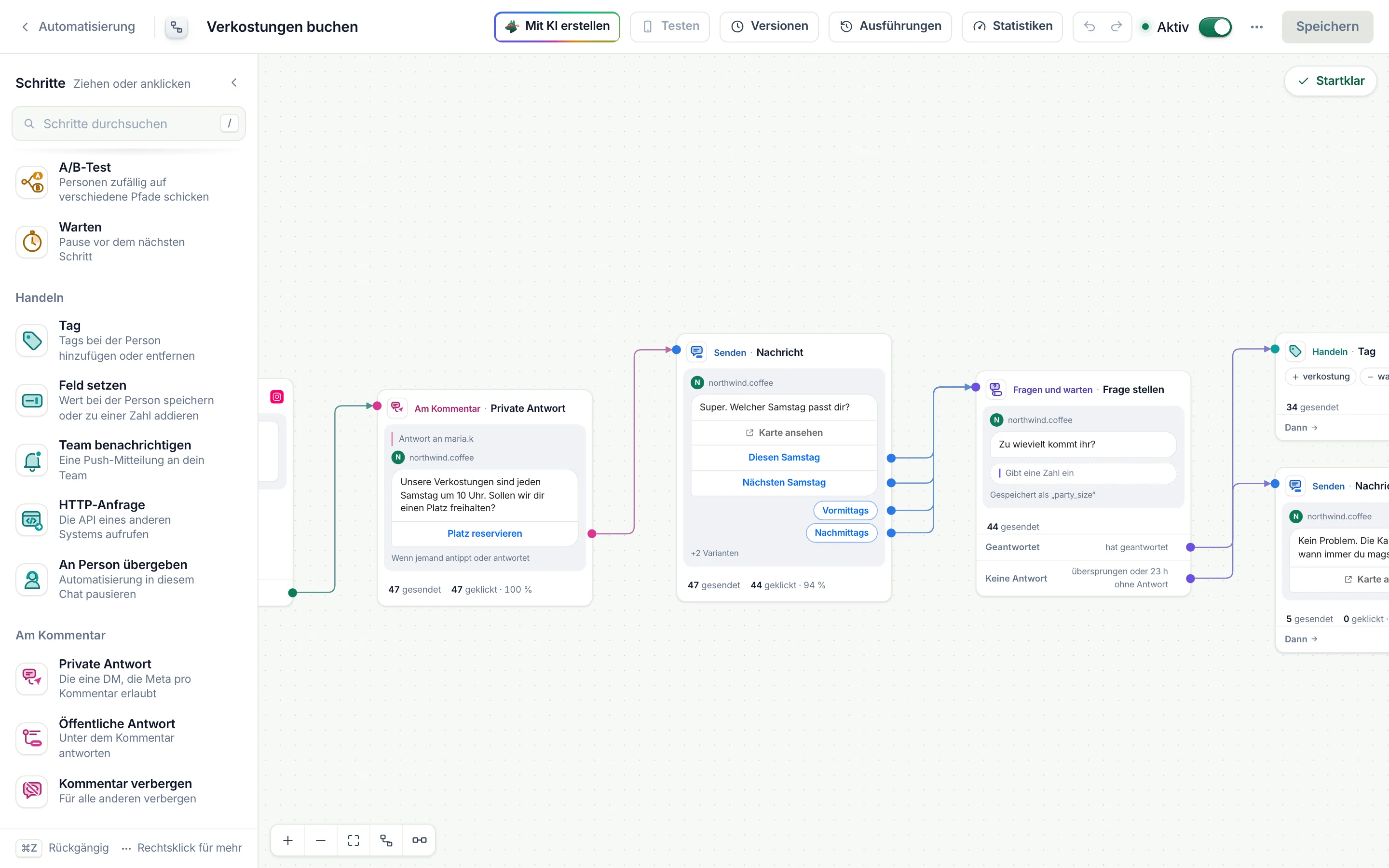Click the Vormittags quick reply
Screen dimensions: 1389x868
[x=845, y=510]
